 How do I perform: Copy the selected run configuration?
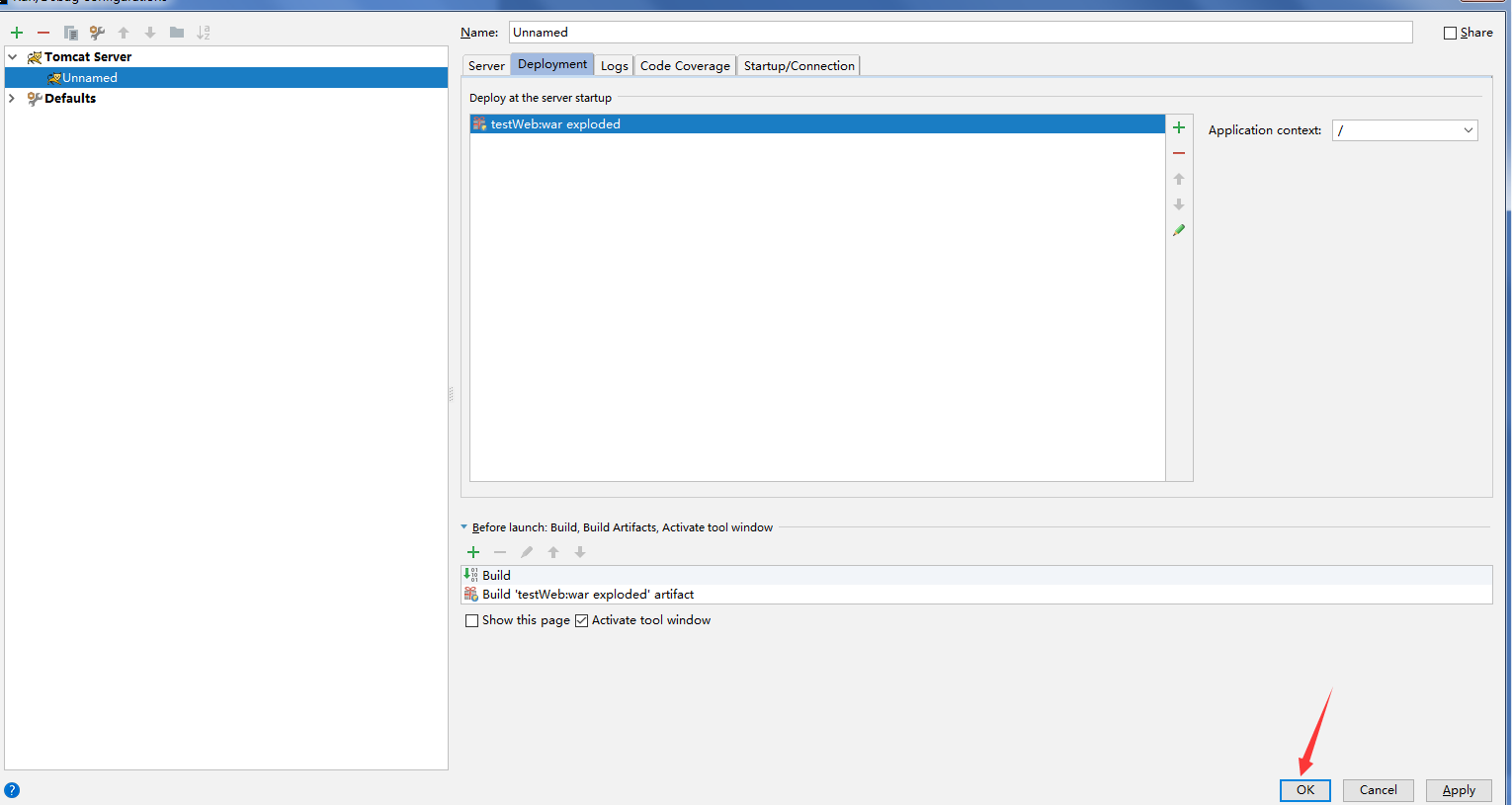point(70,33)
